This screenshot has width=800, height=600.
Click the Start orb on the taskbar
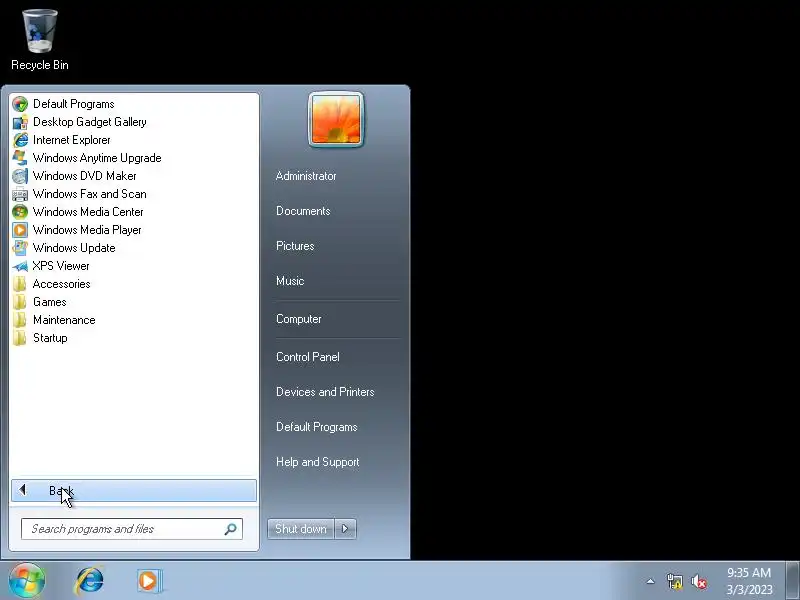point(27,581)
